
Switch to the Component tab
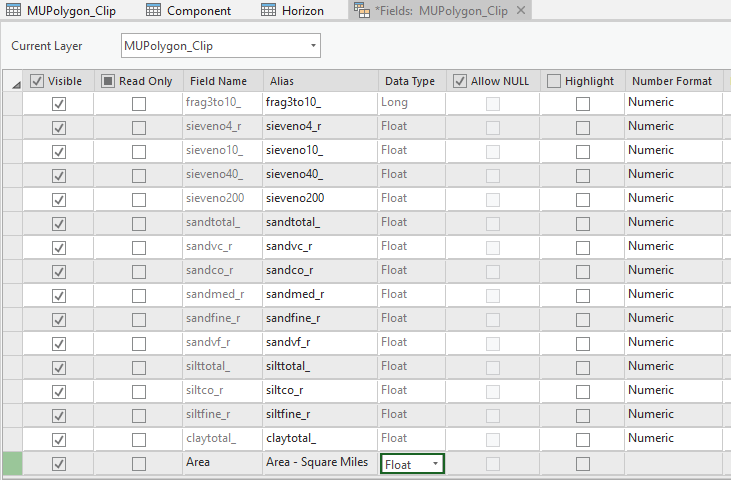pos(198,10)
